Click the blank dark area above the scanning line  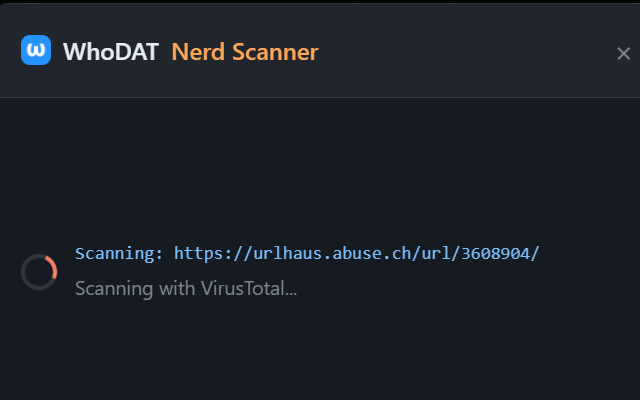click(320, 170)
